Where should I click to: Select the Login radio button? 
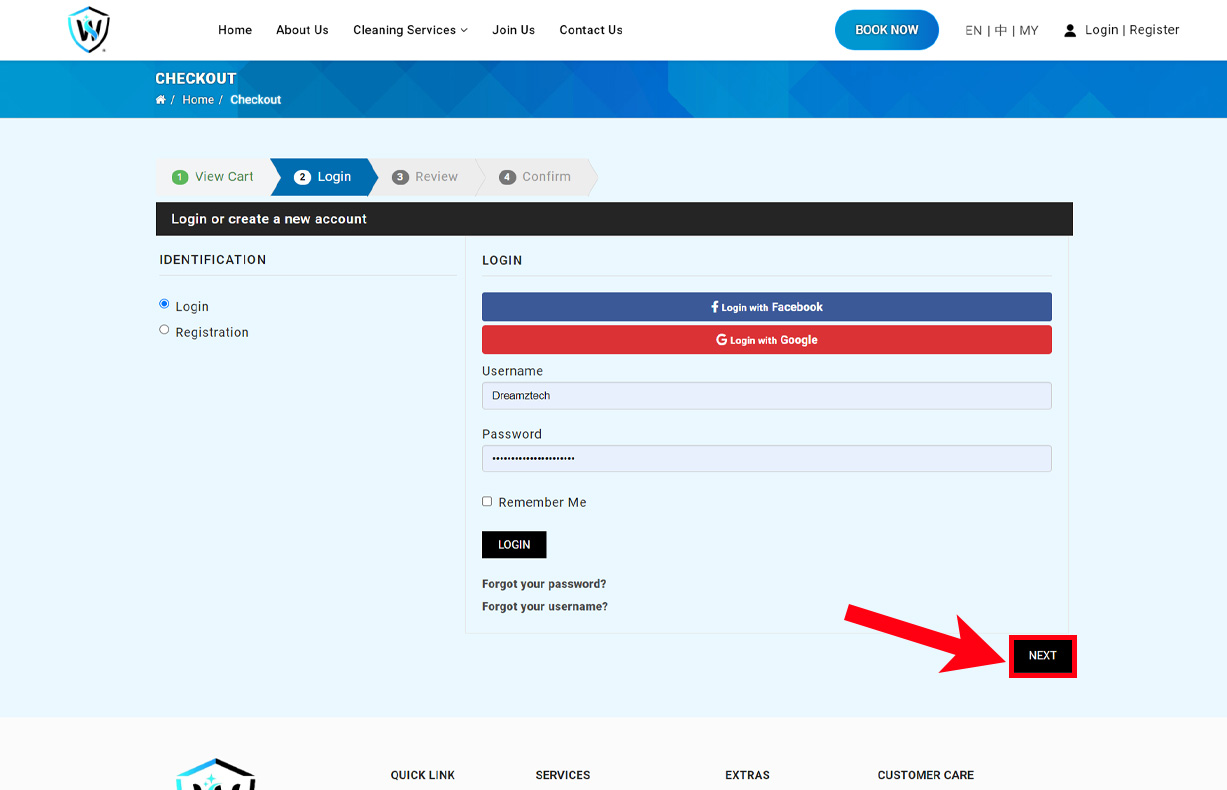164,304
